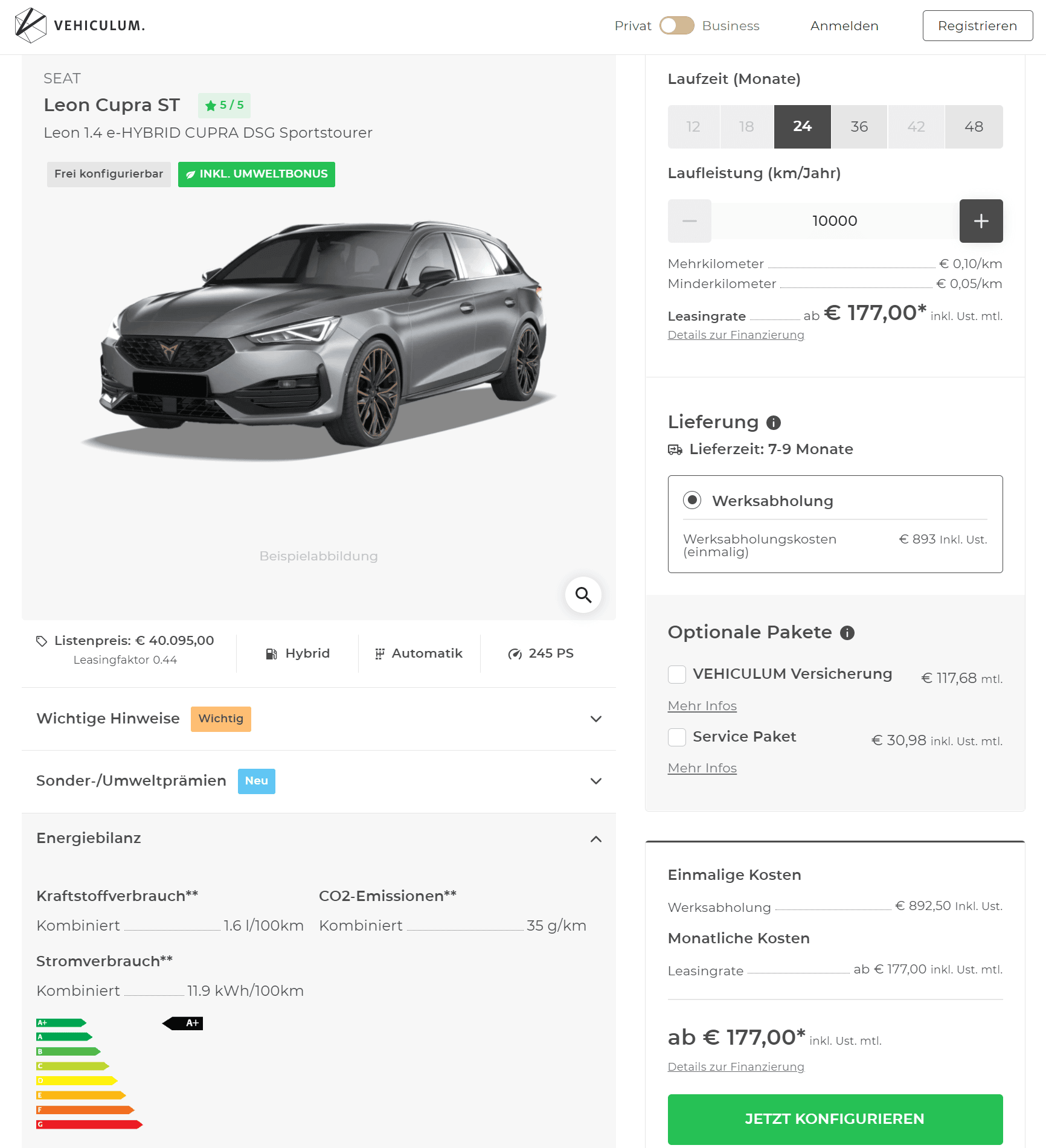Click the 10000 km mileage field
Image resolution: width=1046 pixels, height=1148 pixels.
[835, 221]
